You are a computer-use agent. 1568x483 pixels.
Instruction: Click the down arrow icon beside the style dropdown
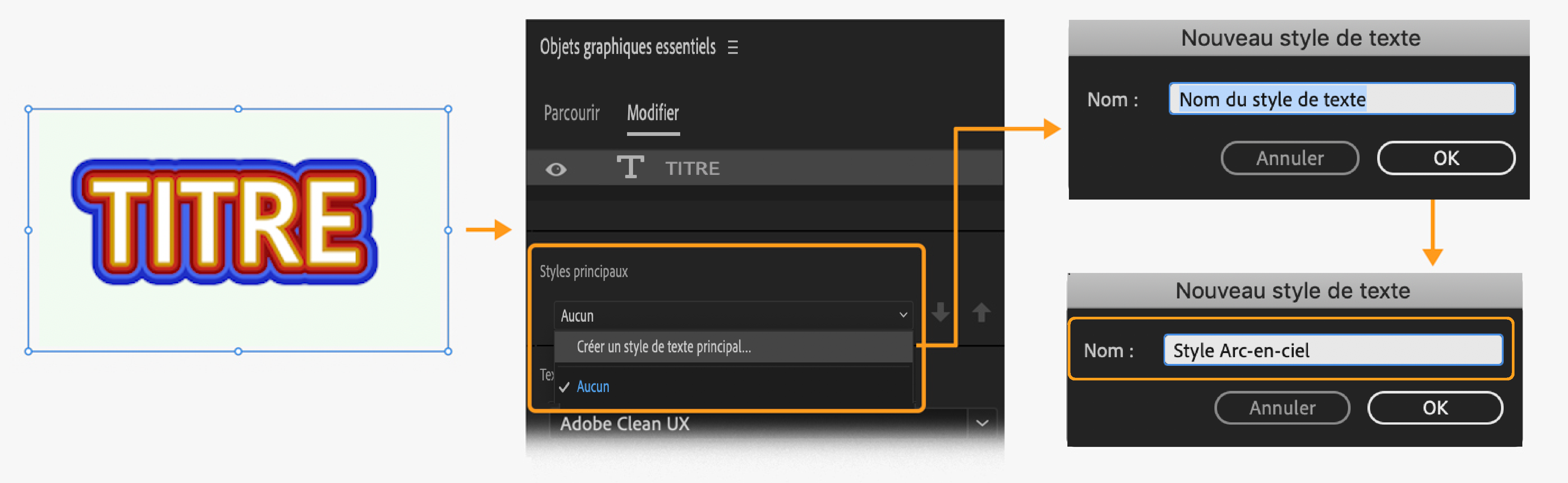941,313
